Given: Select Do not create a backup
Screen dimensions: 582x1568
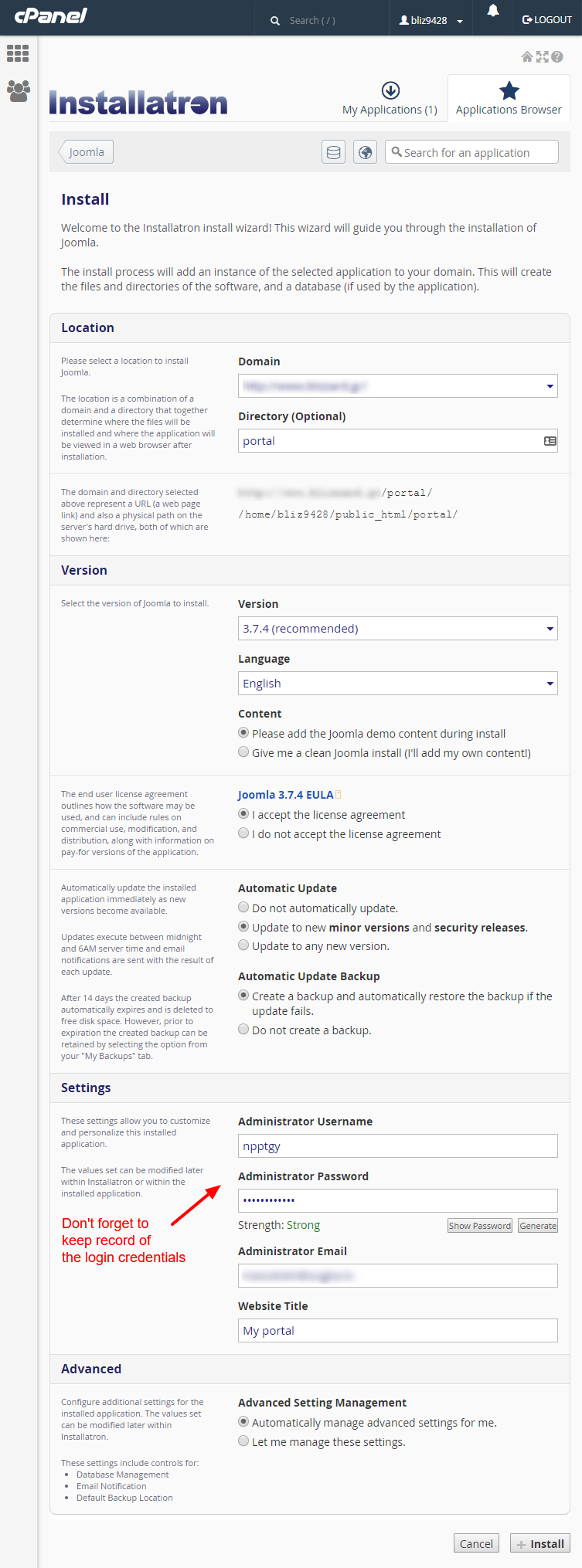Looking at the screenshot, I should click(243, 1030).
